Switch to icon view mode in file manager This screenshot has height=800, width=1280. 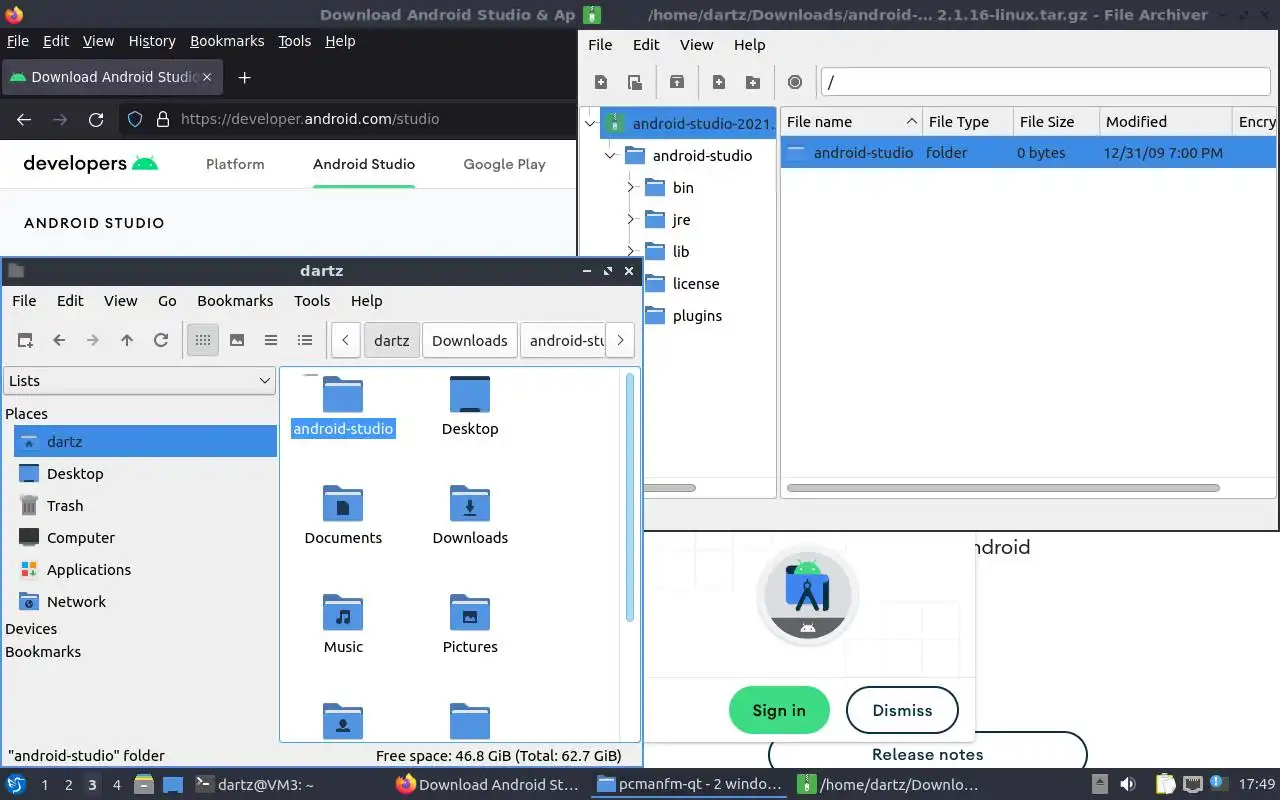click(203, 340)
